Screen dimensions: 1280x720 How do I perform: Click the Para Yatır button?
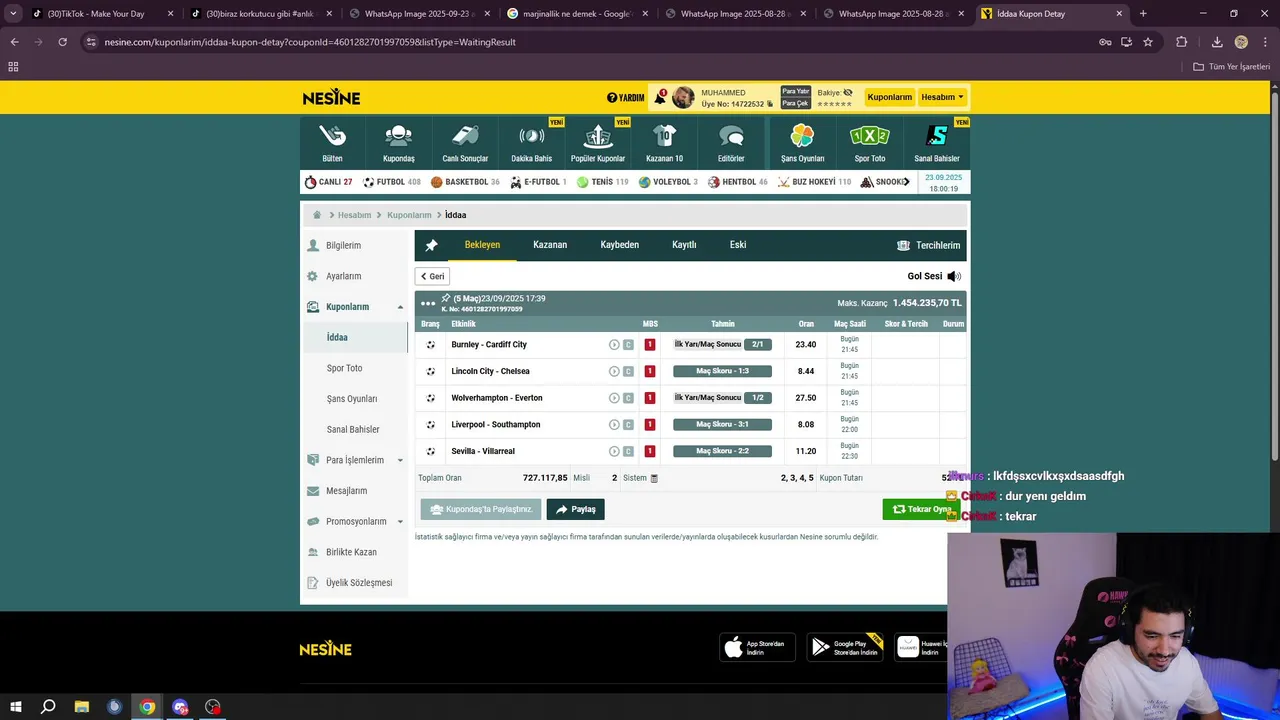tap(796, 91)
